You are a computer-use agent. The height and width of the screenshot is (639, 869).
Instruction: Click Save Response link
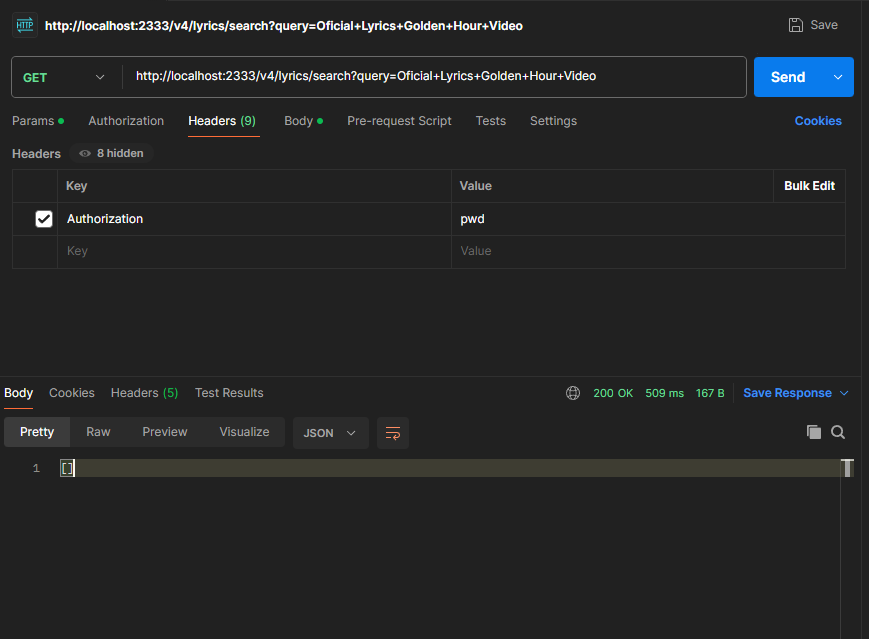(787, 393)
